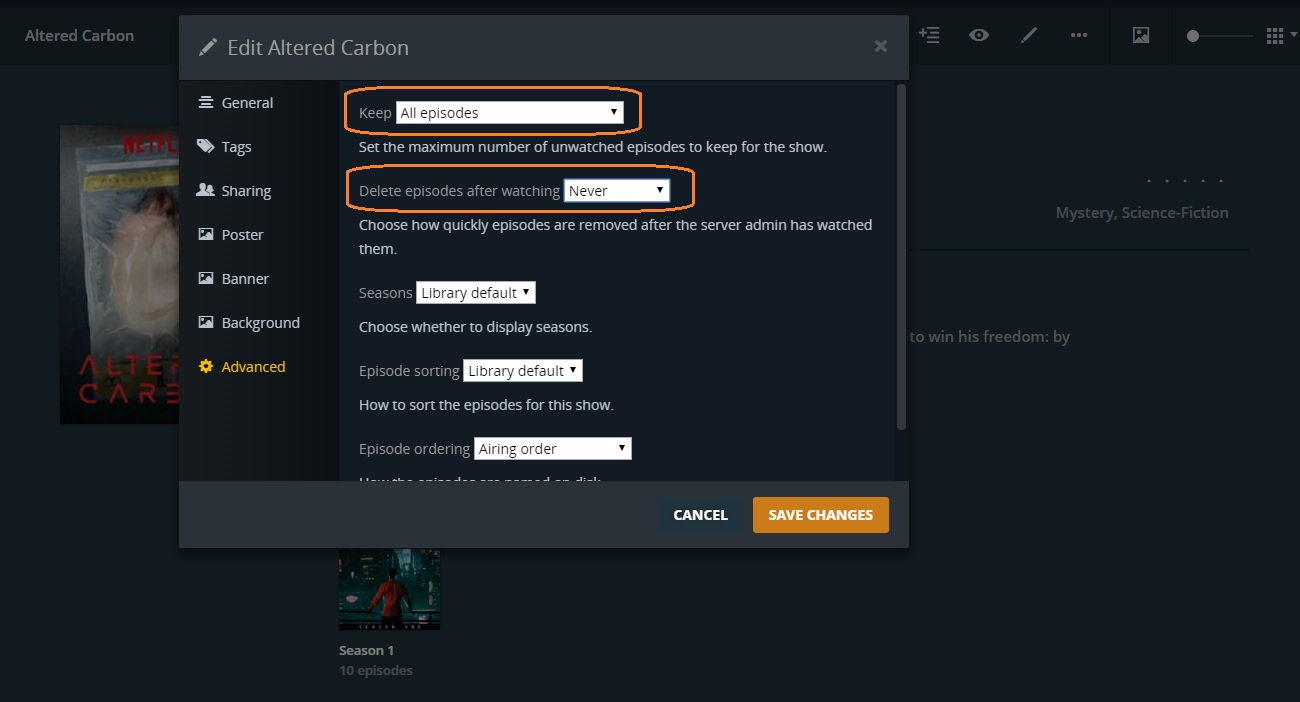Screen dimensions: 1300x702
Task: Click the pencil edit icon in toolbar
Action: tap(1029, 35)
